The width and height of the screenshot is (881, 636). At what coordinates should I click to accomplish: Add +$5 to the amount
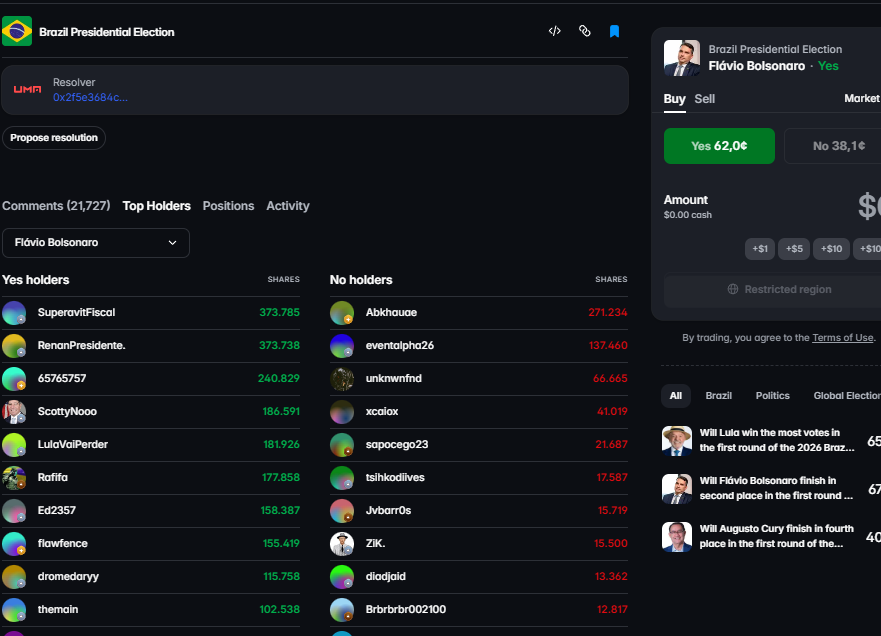tap(794, 249)
